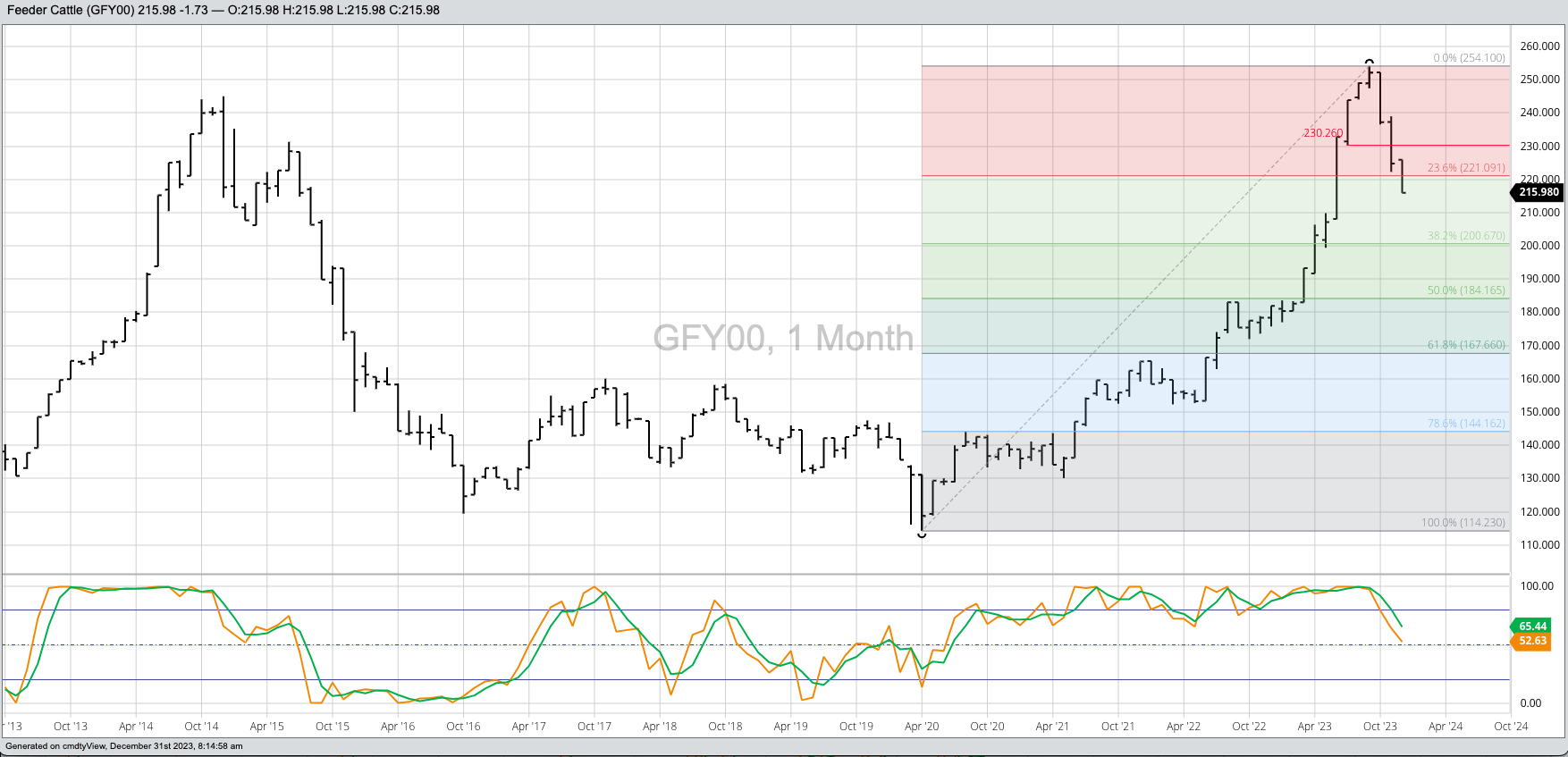1568x757 pixels.
Task: Select the 78.6% (144.162) Fibonacci label
Action: [1465, 424]
